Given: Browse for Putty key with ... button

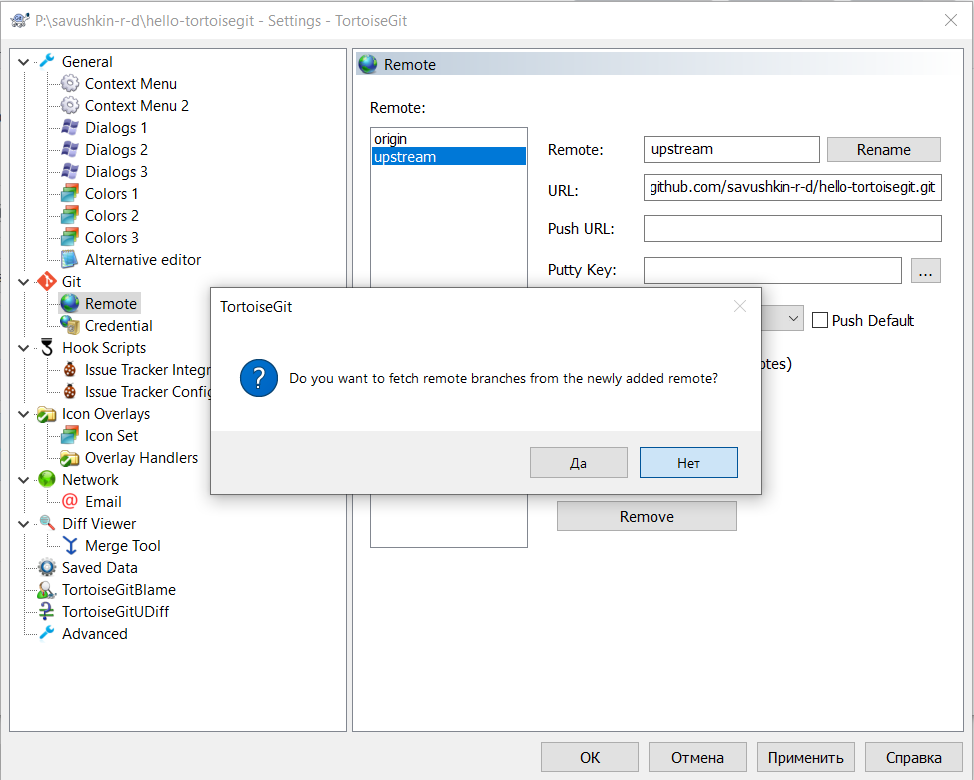Looking at the screenshot, I should (x=926, y=271).
